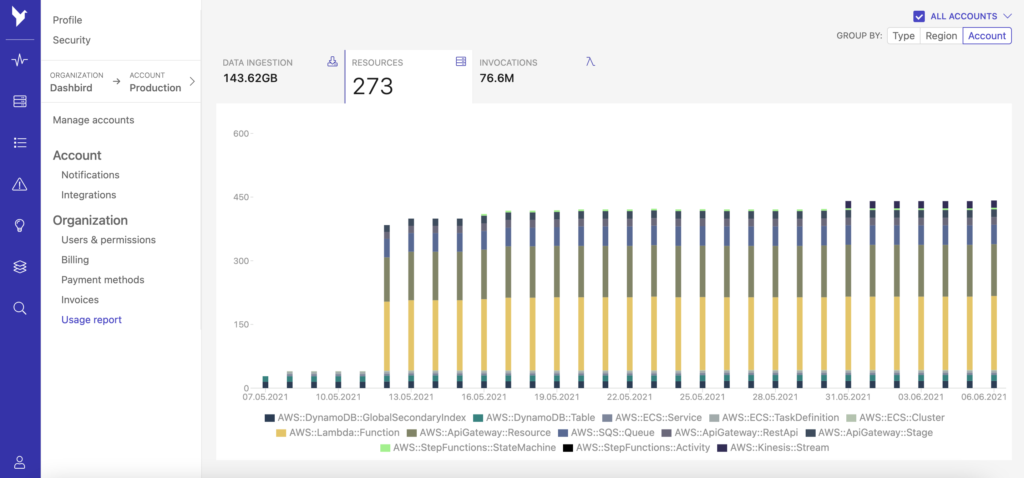Open the alerts warning triangle icon
Viewport: 1024px width, 478px height.
(x=19, y=184)
